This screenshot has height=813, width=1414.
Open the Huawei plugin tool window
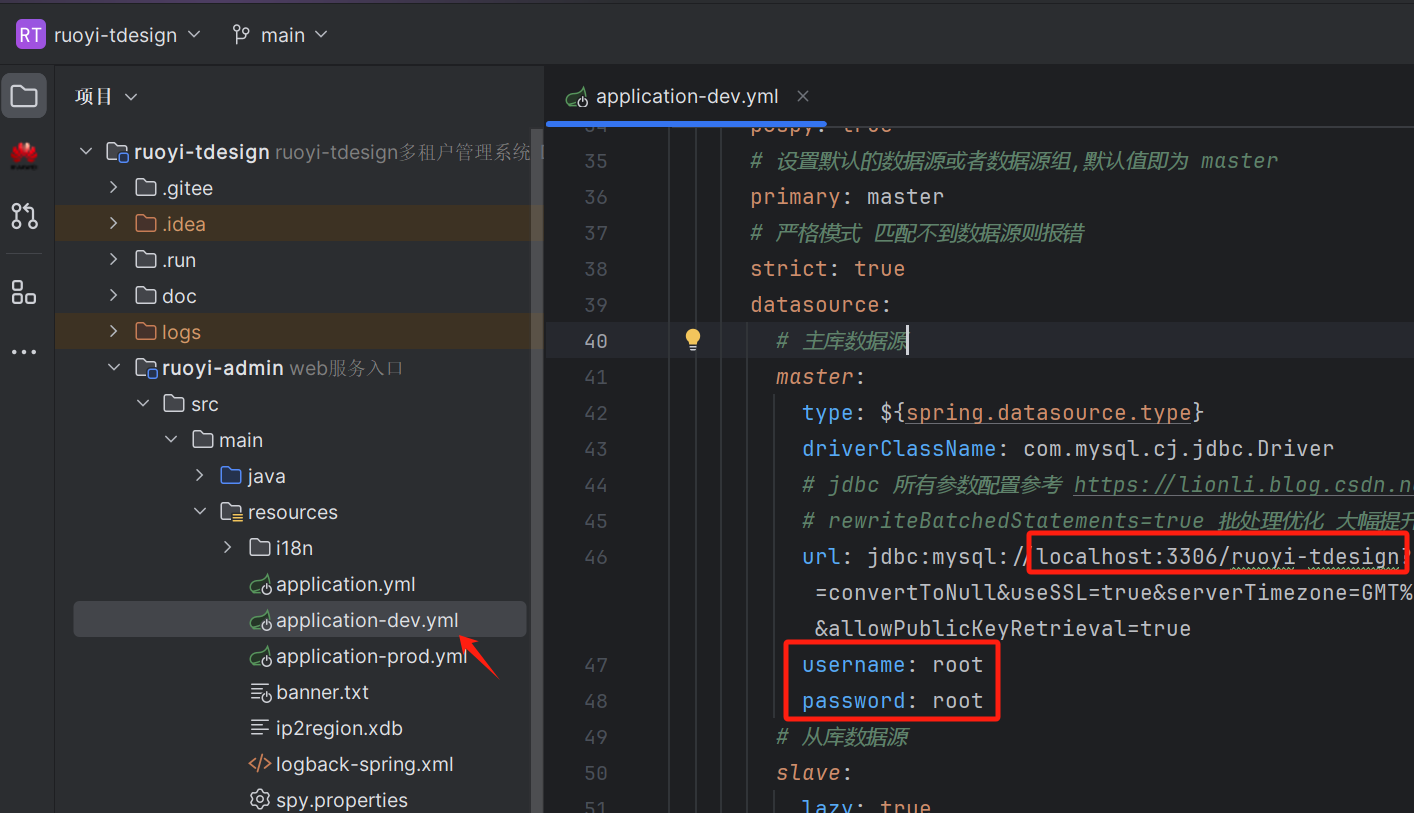(24, 156)
